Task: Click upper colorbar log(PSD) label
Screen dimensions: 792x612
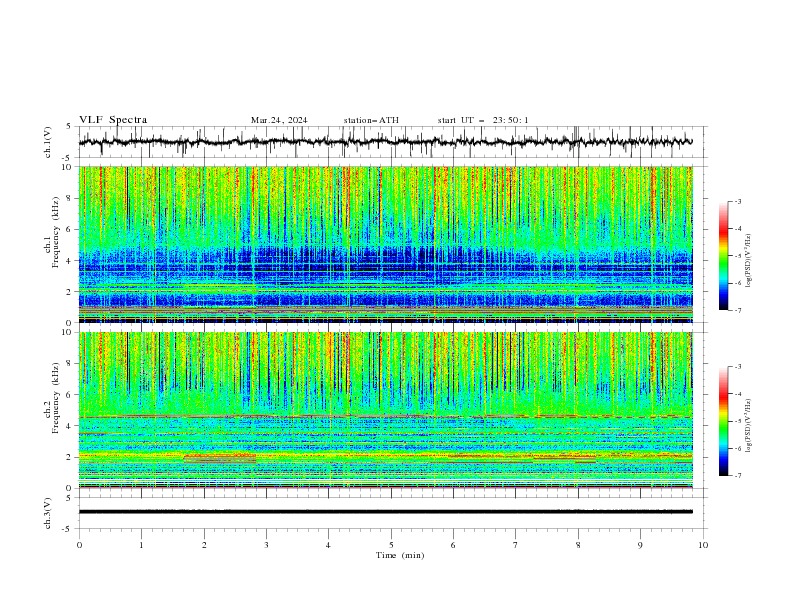Action: coord(749,261)
